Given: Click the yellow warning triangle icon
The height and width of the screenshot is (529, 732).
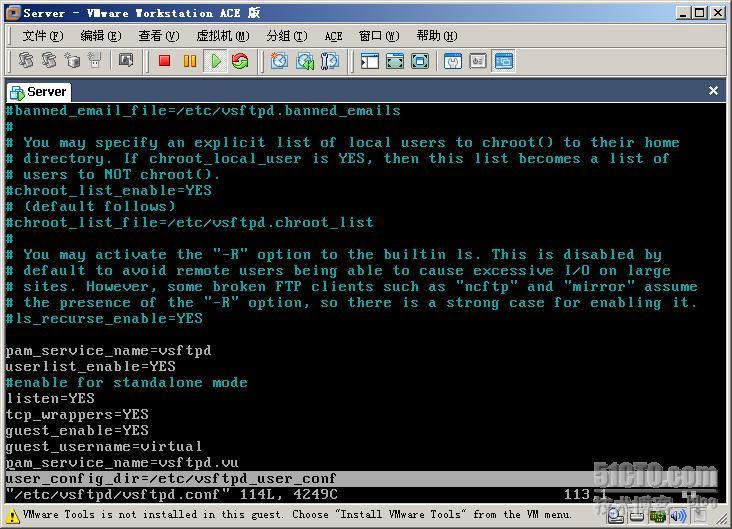Looking at the screenshot, I should click(13, 516).
